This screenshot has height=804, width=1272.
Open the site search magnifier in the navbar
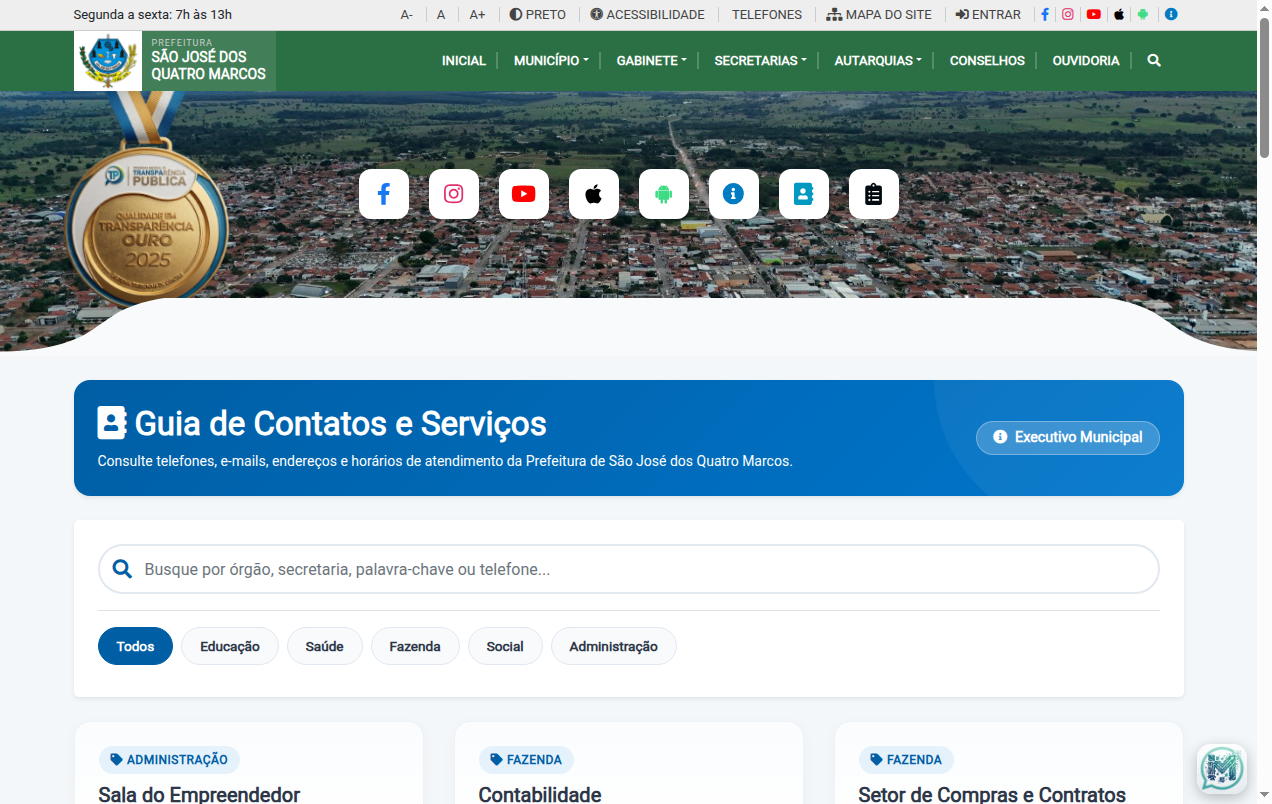1154,61
